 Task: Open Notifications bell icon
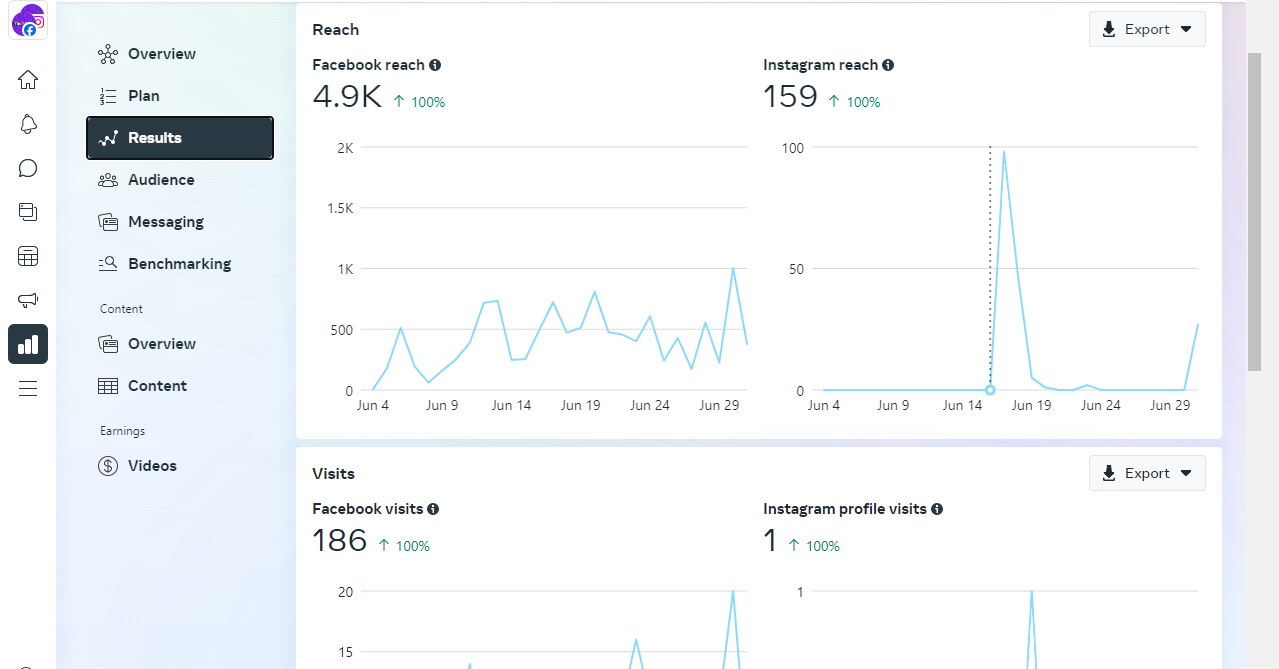coord(28,124)
